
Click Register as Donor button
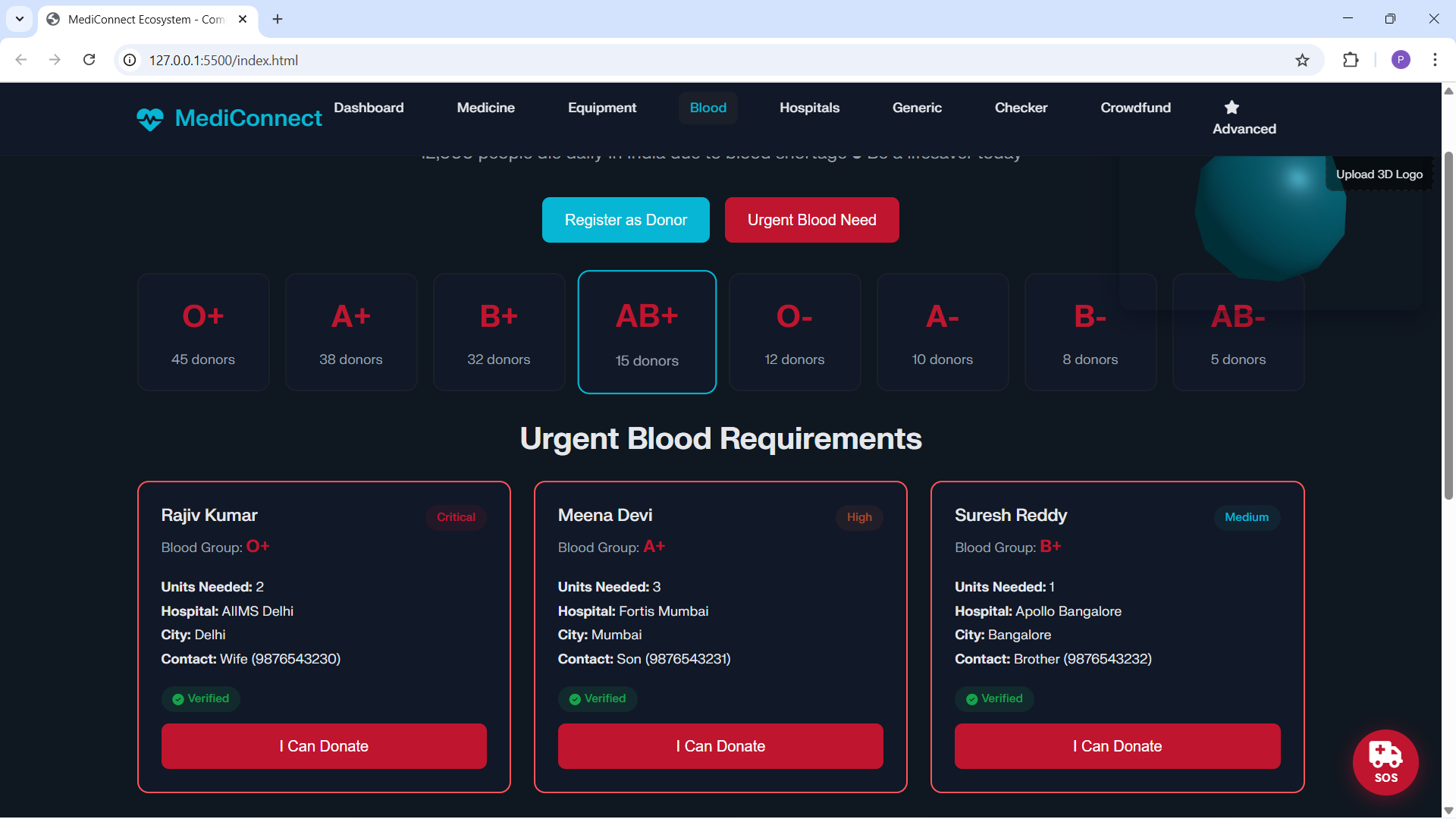point(626,220)
